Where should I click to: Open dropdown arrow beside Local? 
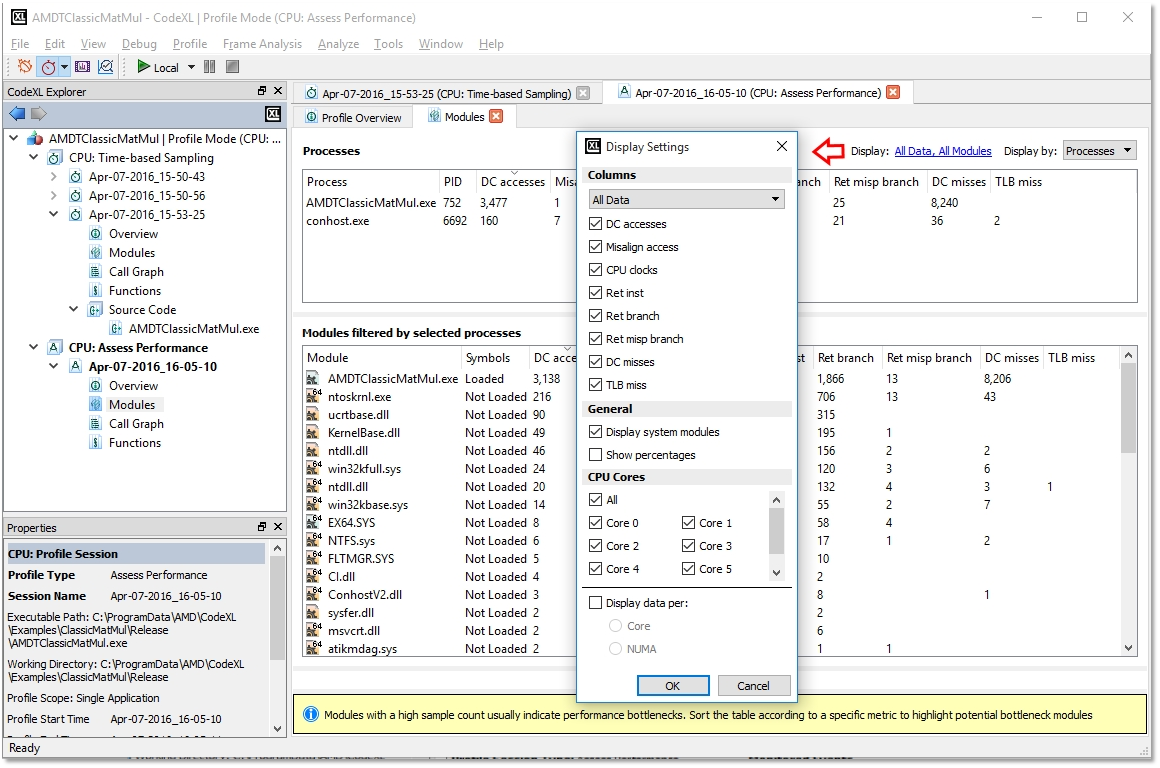point(191,67)
